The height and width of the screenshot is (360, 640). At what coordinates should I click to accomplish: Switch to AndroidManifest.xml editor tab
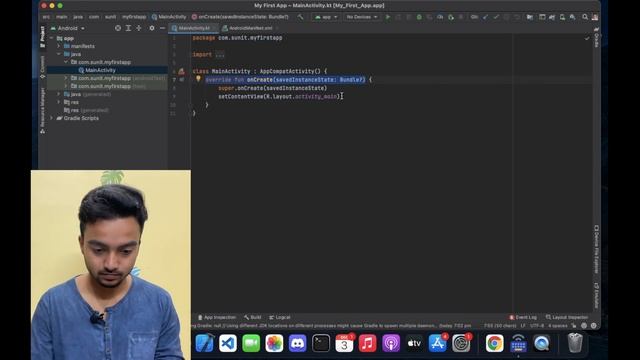click(250, 28)
